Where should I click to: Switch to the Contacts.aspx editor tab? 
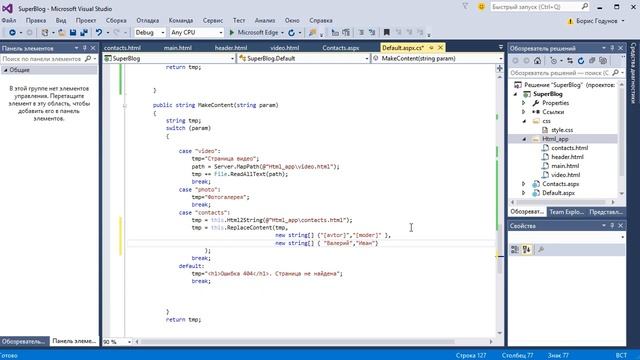point(340,48)
